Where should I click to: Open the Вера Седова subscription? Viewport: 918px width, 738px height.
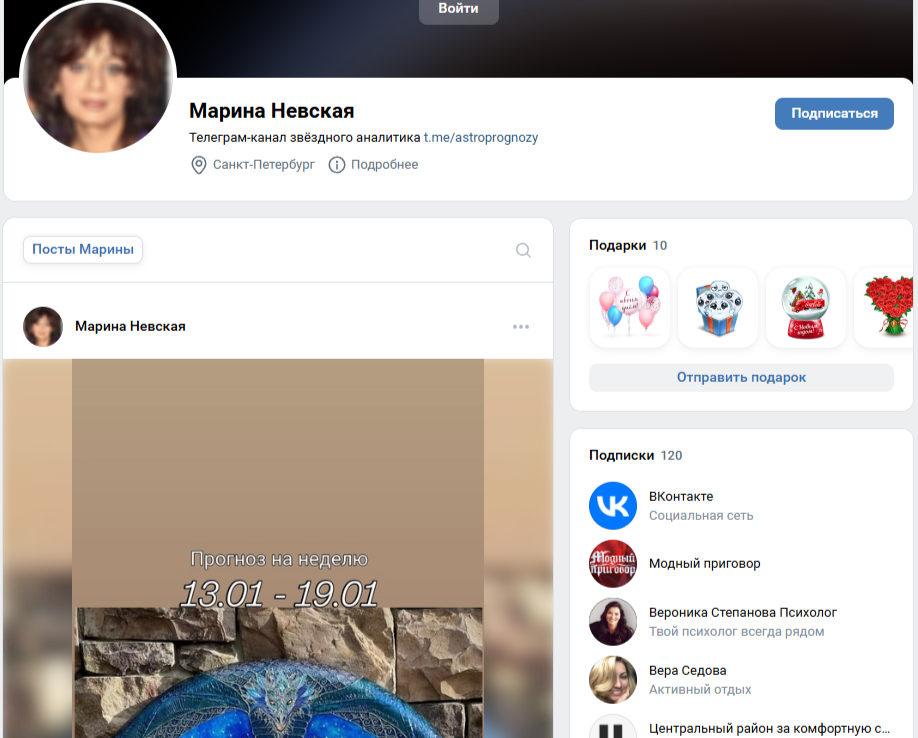tap(687, 671)
